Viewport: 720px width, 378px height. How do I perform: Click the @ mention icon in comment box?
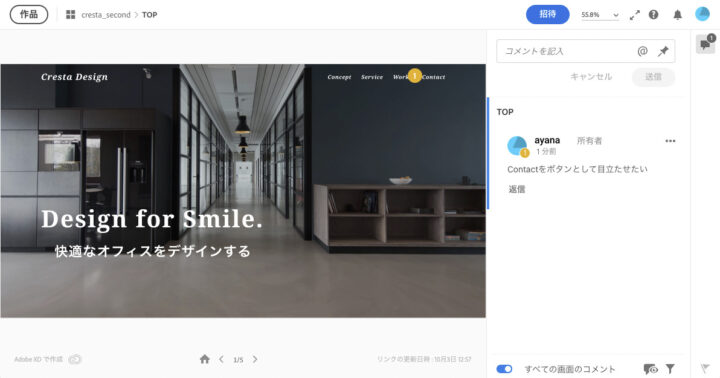click(642, 51)
